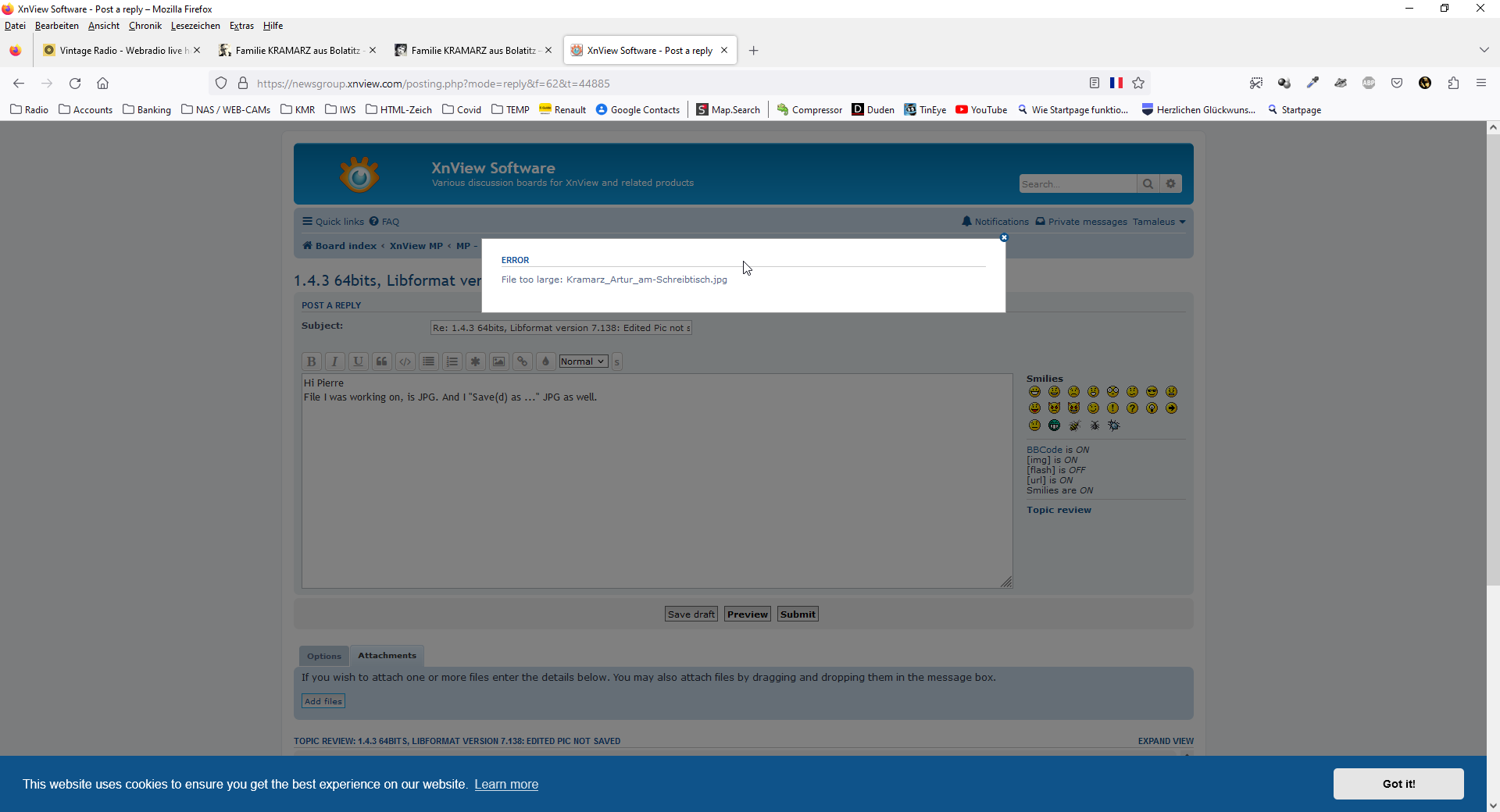Image resolution: width=1500 pixels, height=812 pixels.
Task: Insert the green Mr. Green smiley
Action: (1054, 426)
